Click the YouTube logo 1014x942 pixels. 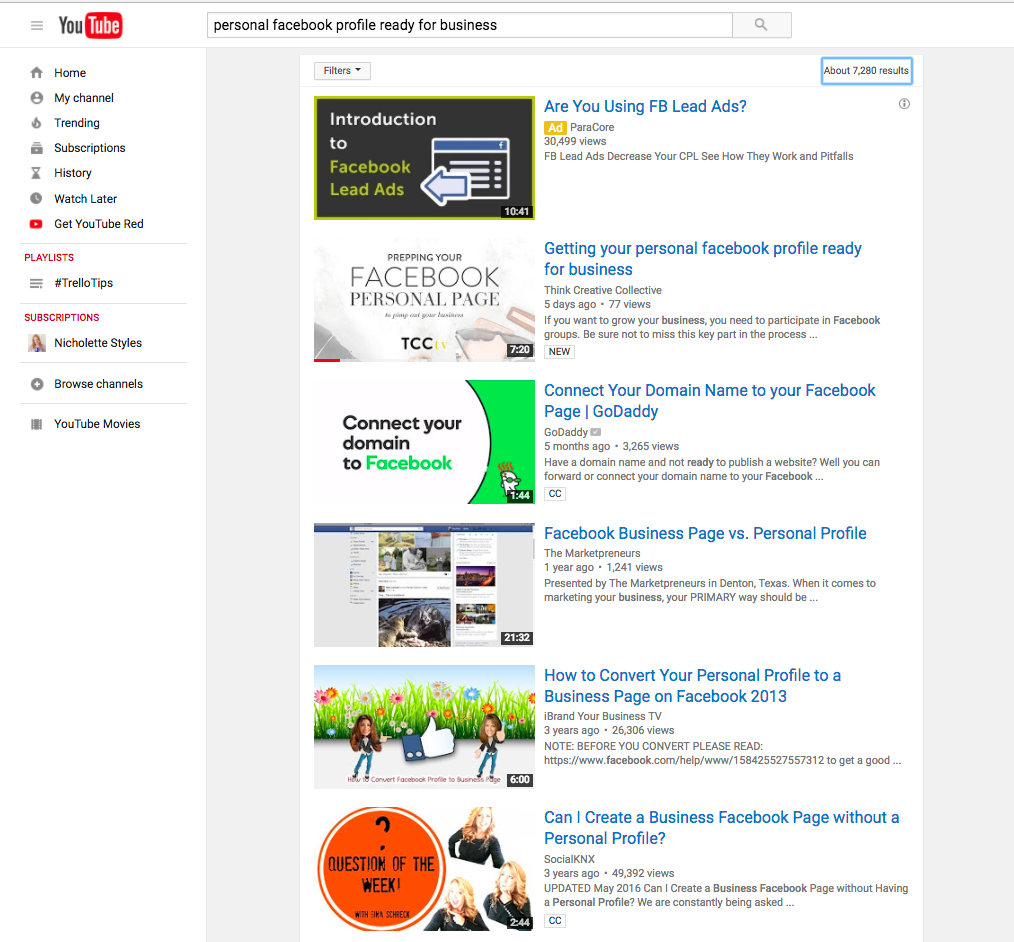[x=90, y=25]
